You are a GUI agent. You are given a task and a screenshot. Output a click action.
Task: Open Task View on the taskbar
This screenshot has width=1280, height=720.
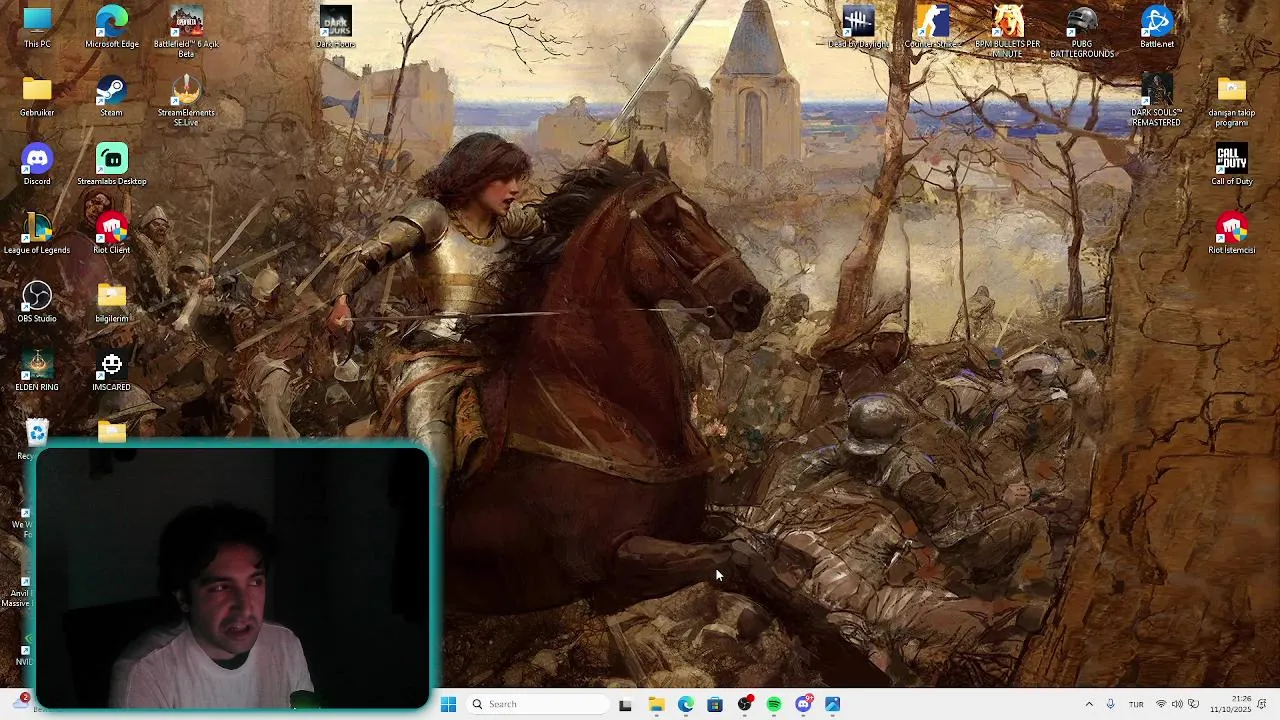click(x=625, y=704)
